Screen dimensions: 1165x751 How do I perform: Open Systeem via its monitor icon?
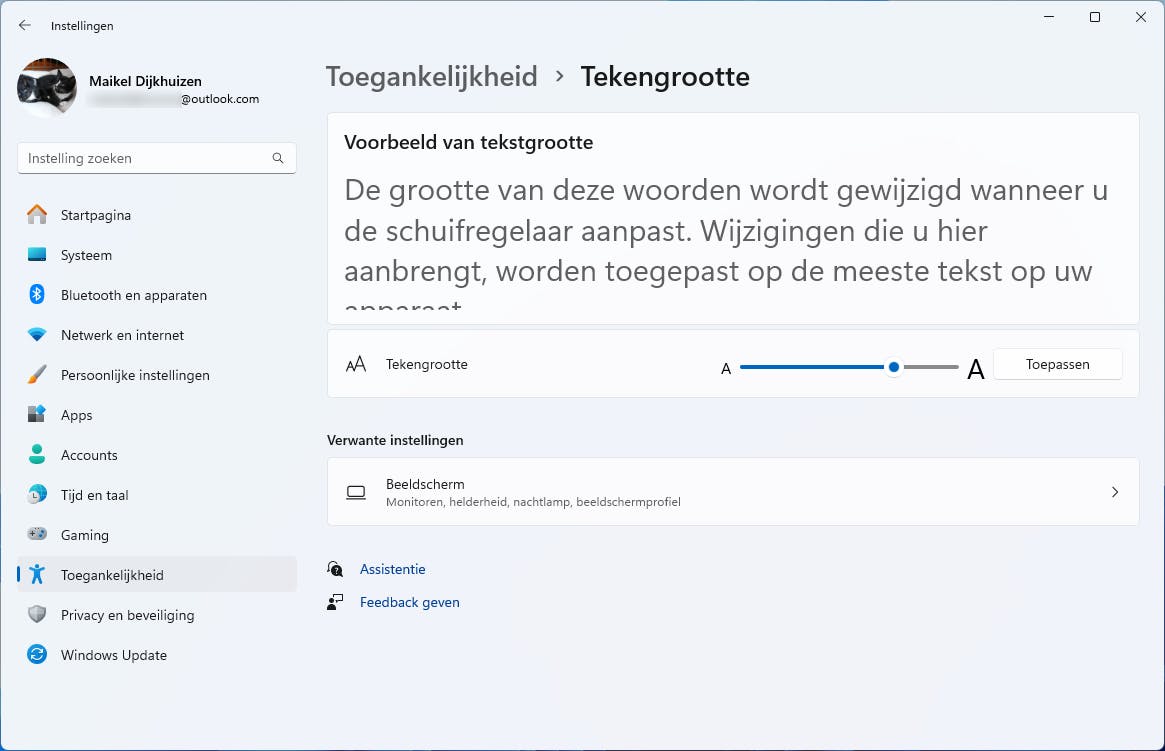37,255
